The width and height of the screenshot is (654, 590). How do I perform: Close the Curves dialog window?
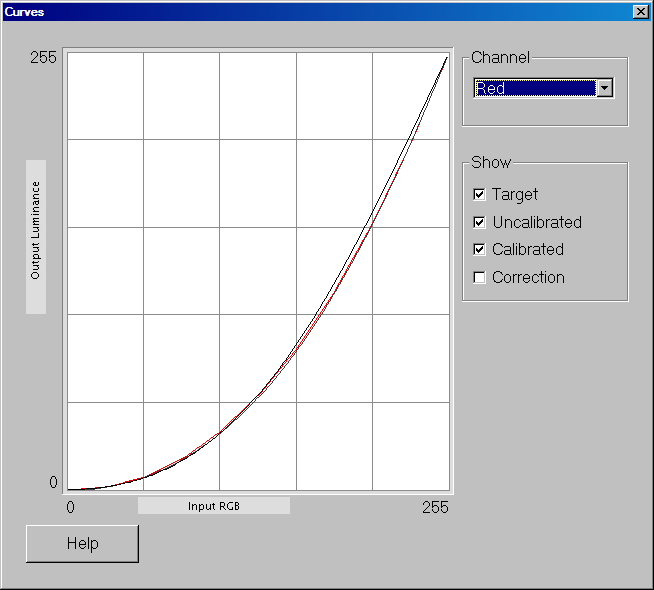[x=640, y=12]
